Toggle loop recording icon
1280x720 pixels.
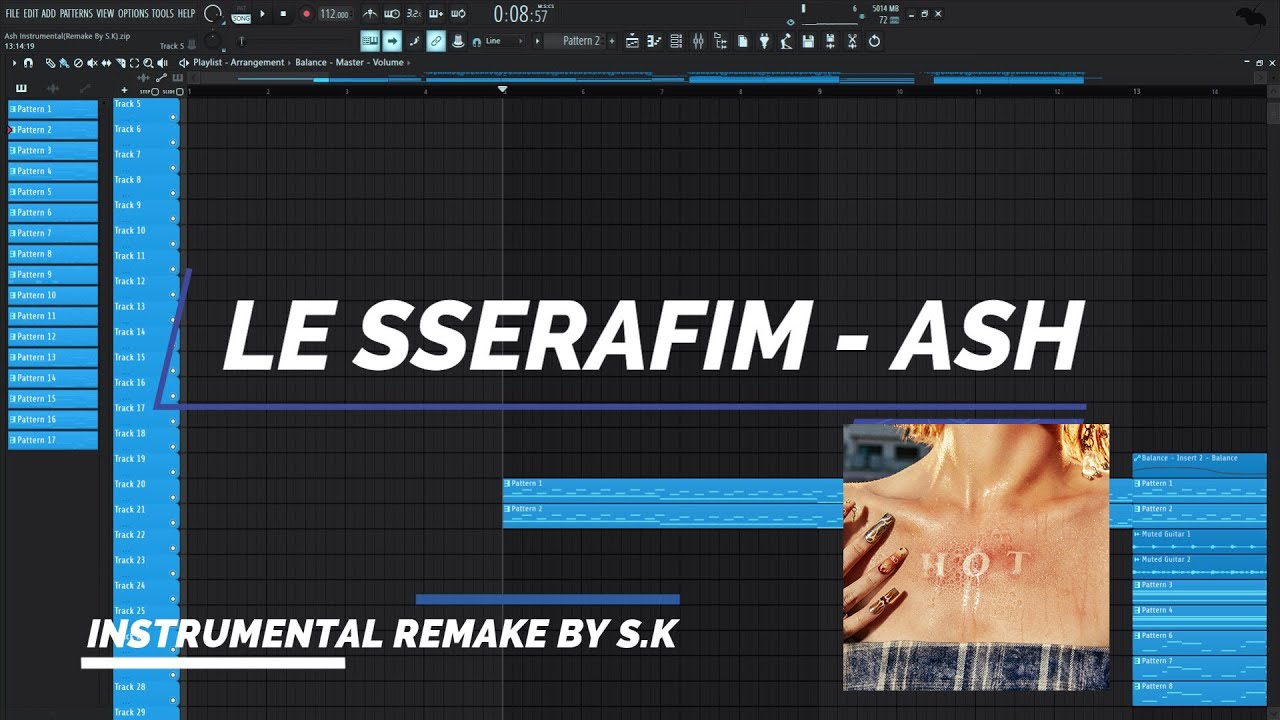pyautogui.click(x=458, y=14)
